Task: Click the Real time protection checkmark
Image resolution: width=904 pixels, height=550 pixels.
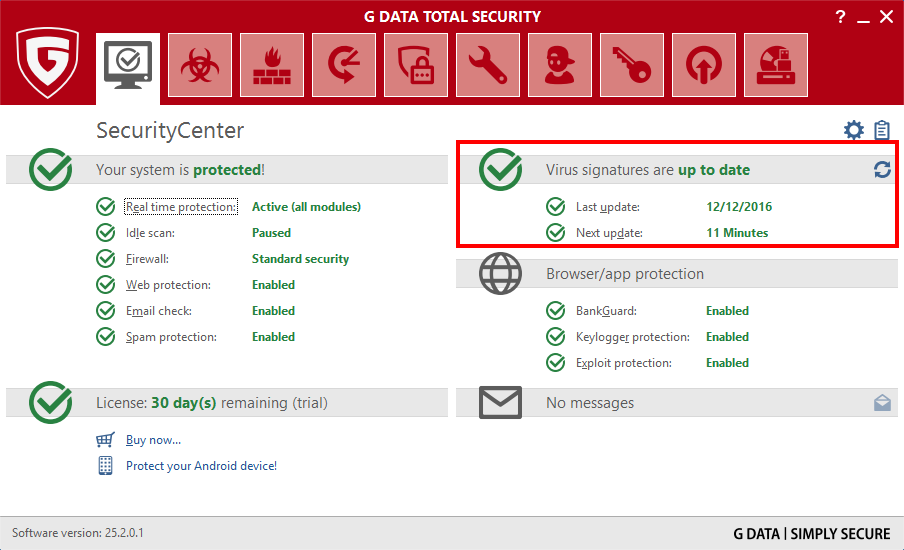Action: 106,206
